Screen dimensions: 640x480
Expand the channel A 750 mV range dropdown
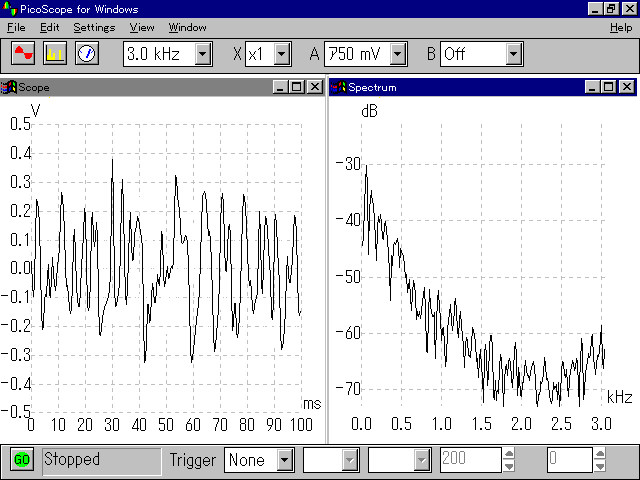tap(398, 54)
